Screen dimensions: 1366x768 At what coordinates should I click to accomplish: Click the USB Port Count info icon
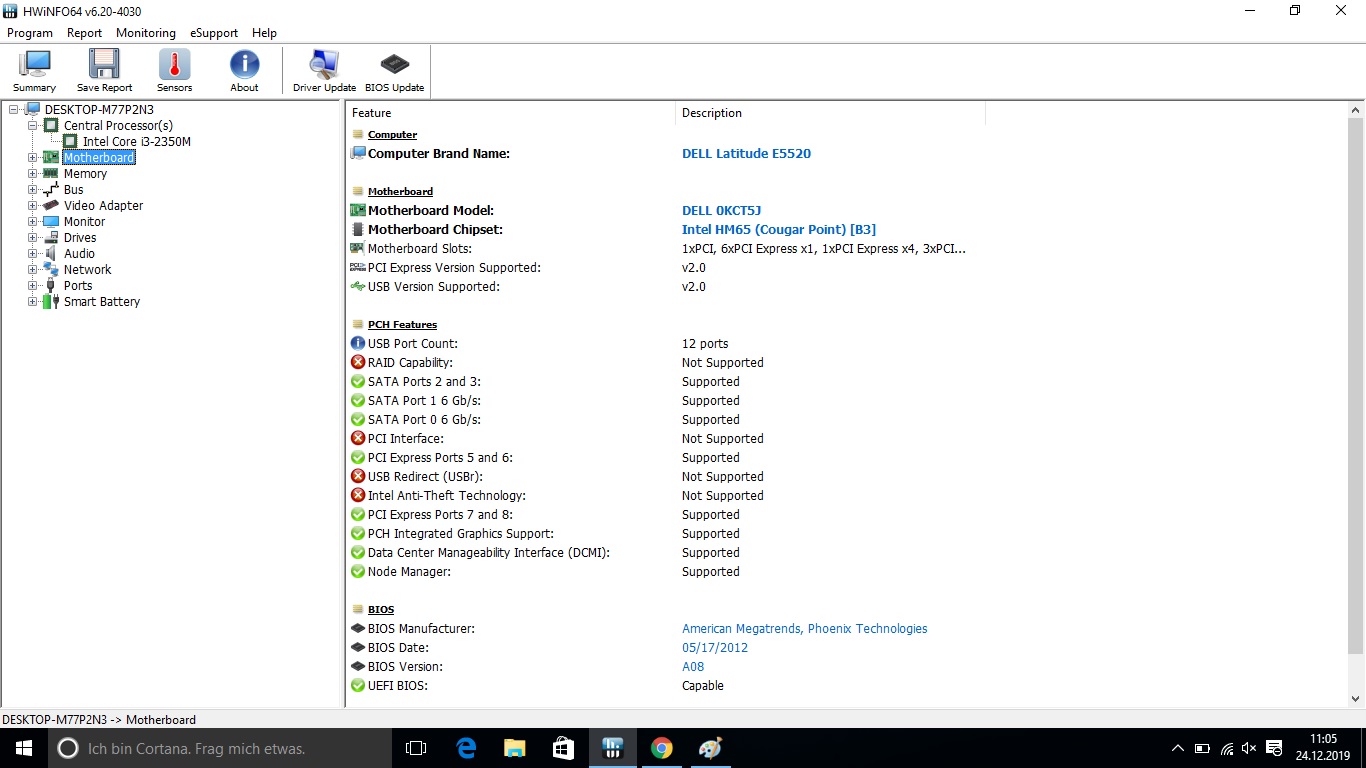click(358, 344)
